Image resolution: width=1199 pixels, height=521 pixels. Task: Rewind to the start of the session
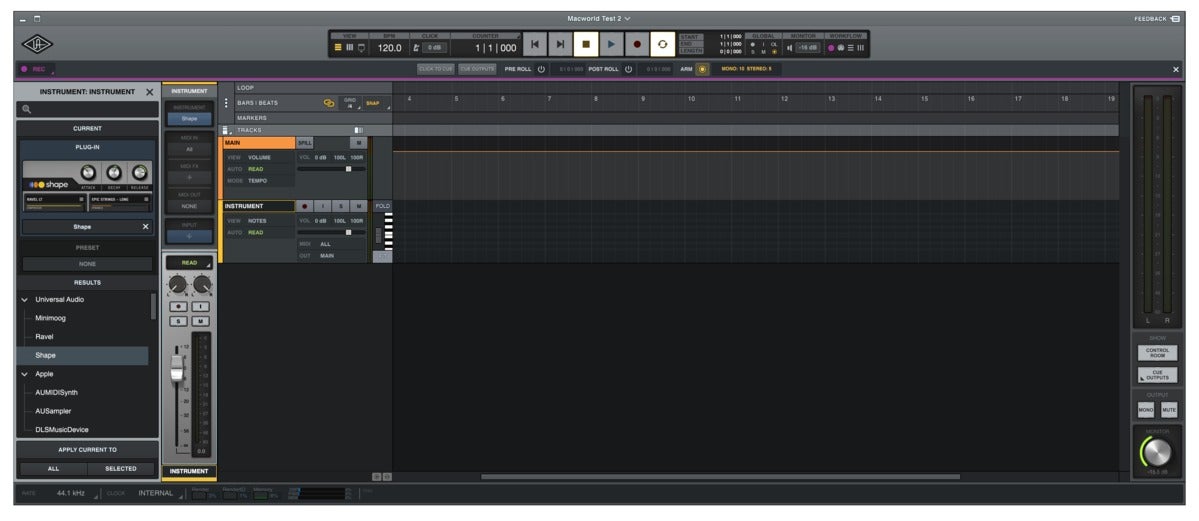[535, 44]
